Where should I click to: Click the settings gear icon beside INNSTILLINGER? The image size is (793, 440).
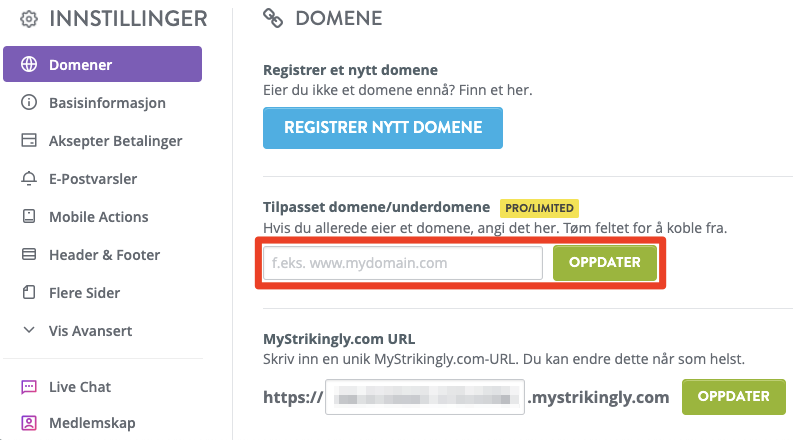tap(29, 19)
